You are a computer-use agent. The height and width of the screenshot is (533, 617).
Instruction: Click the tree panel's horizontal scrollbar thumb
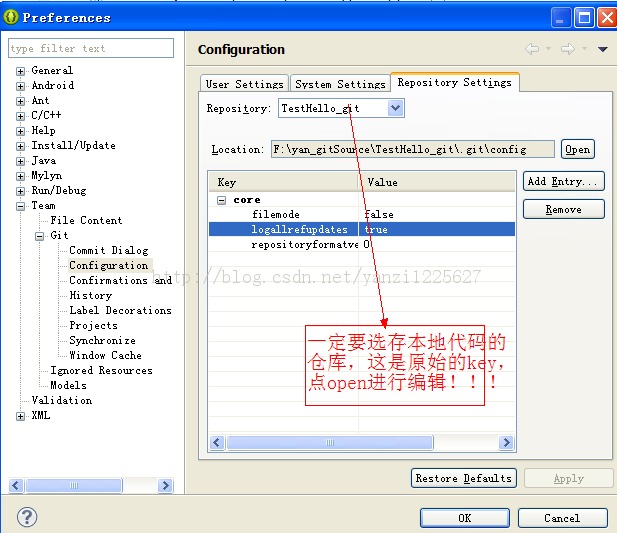(x=74, y=485)
